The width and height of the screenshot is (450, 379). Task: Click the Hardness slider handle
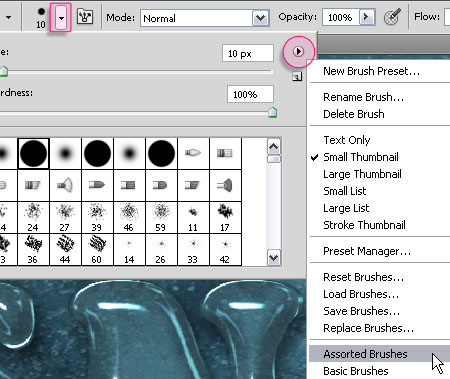272,113
